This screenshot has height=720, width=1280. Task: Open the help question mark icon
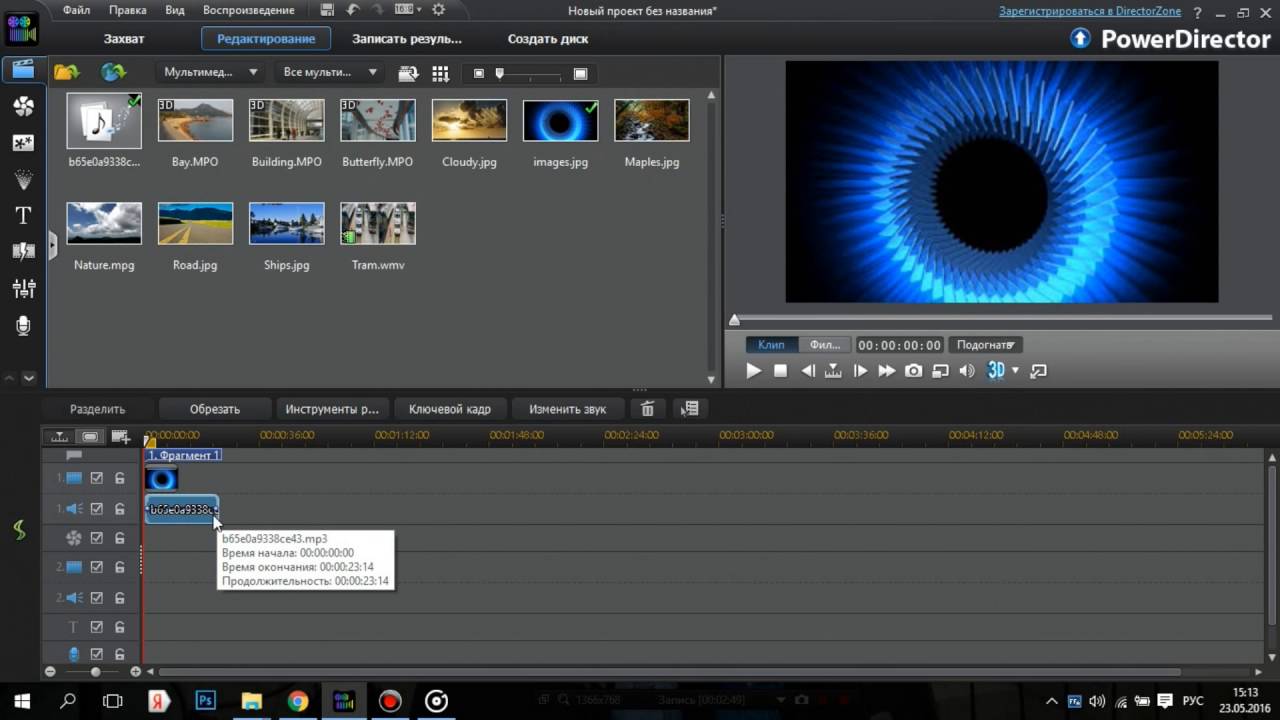coord(1198,12)
